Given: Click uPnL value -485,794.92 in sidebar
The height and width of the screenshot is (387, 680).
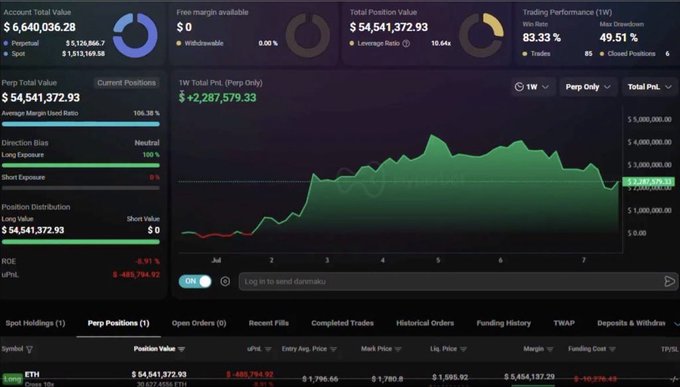Looking at the screenshot, I should point(136,275).
